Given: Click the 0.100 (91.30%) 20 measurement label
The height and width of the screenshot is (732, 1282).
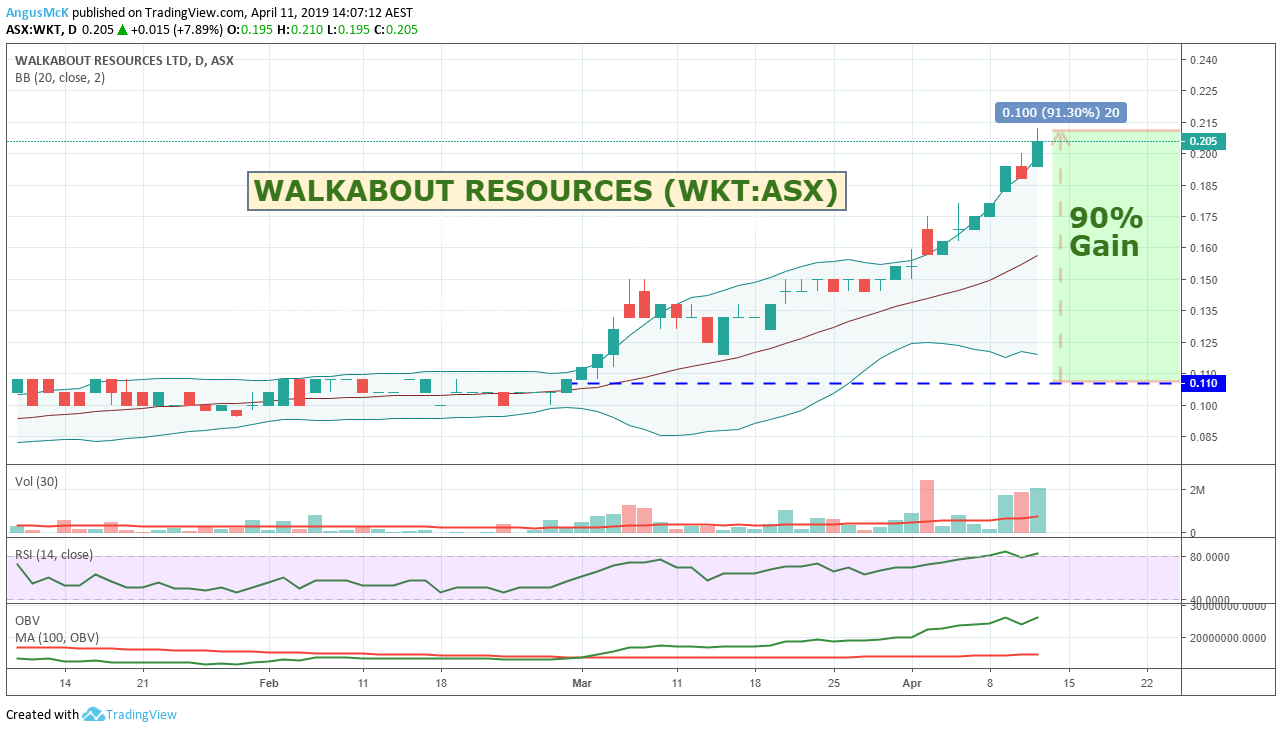Looking at the screenshot, I should 1061,112.
